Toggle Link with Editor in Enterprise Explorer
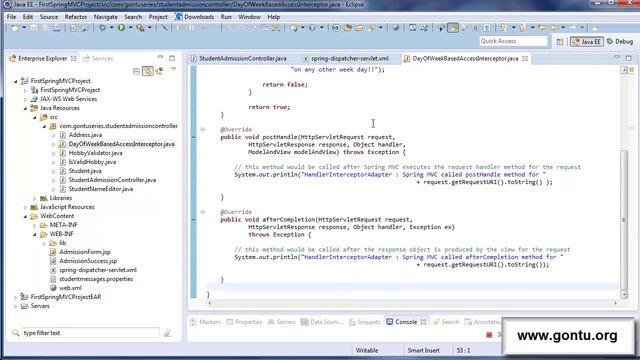 click(148, 71)
